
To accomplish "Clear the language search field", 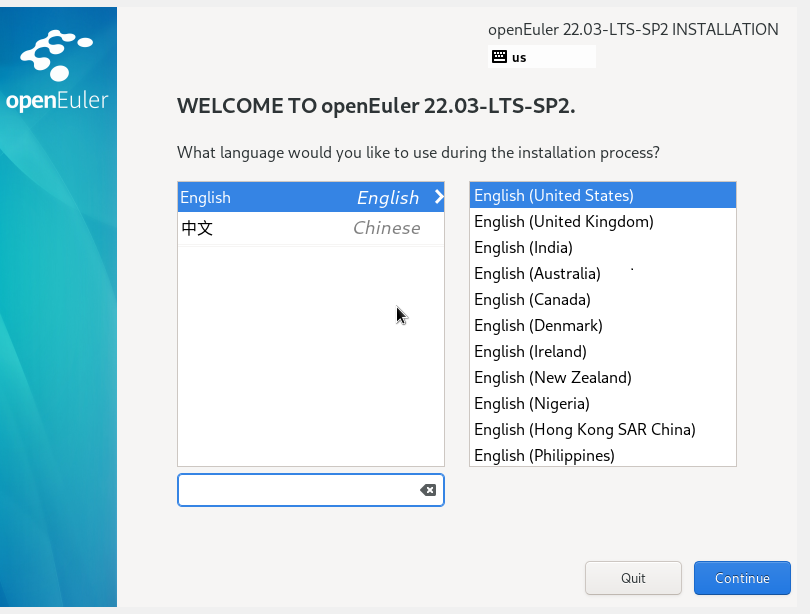I will point(428,490).
